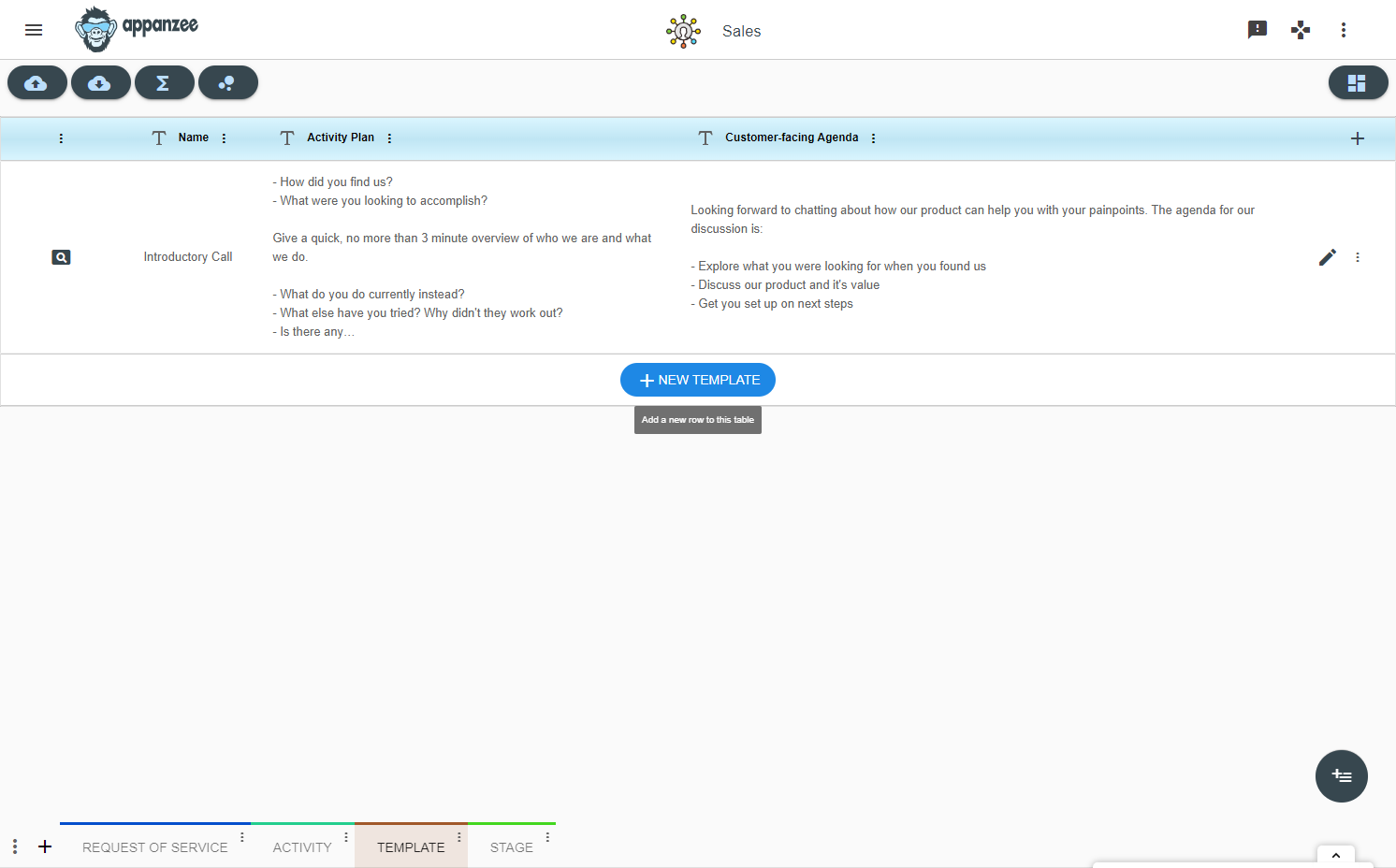Open the hamburger navigation menu
Screen dimensions: 1396x868
pos(34,30)
